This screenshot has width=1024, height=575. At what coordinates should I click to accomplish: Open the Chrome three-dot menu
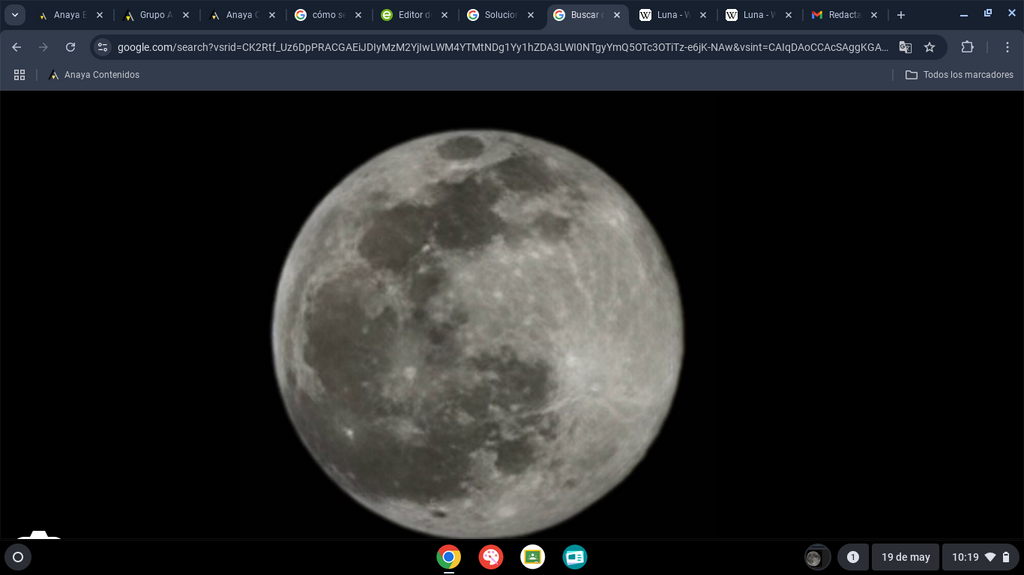[1007, 47]
